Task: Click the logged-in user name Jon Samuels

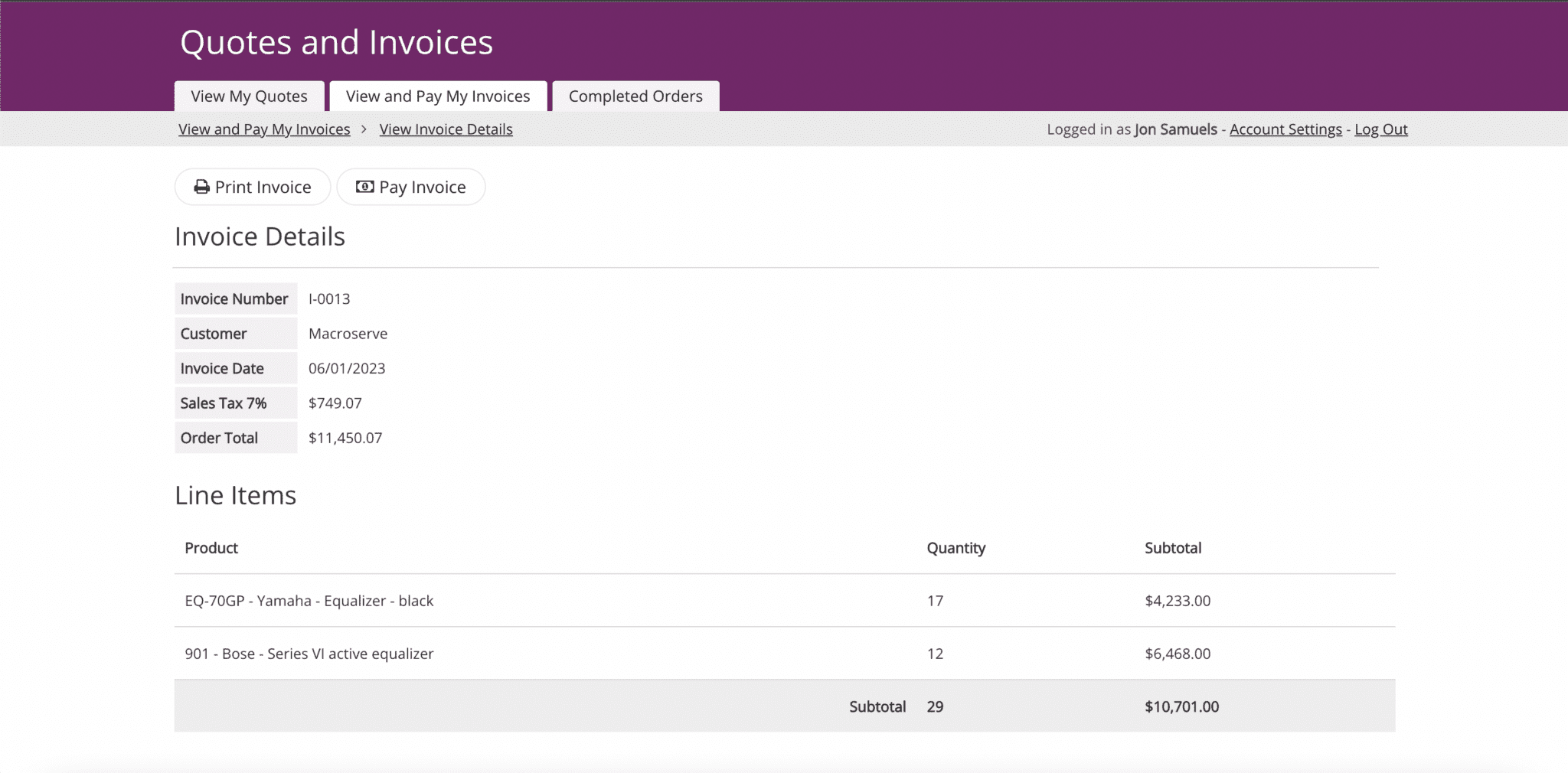Action: (x=1176, y=129)
